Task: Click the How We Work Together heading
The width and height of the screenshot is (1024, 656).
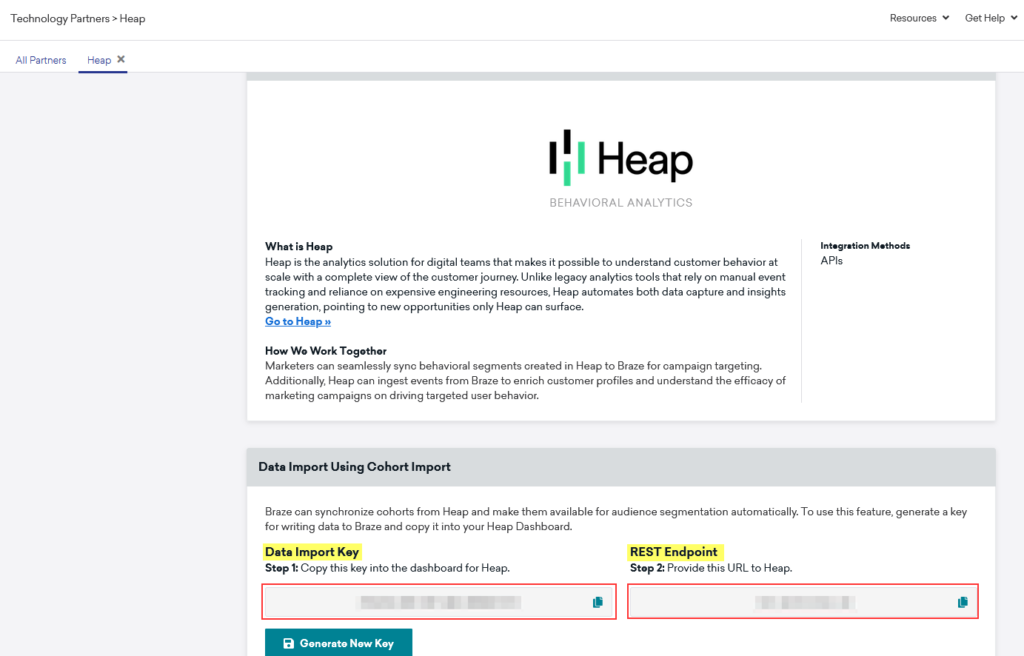Action: [x=326, y=351]
